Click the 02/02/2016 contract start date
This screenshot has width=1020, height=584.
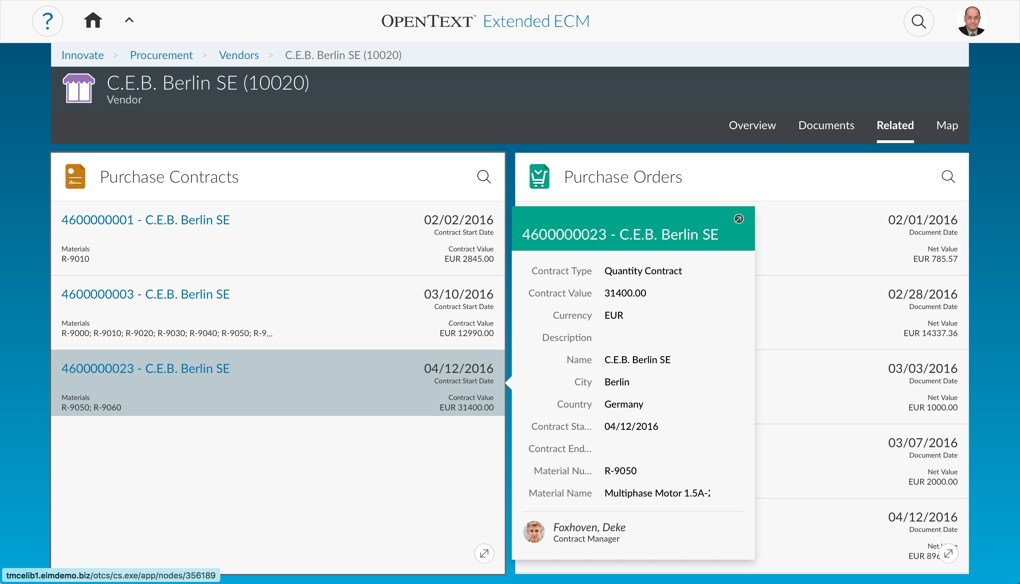click(459, 220)
